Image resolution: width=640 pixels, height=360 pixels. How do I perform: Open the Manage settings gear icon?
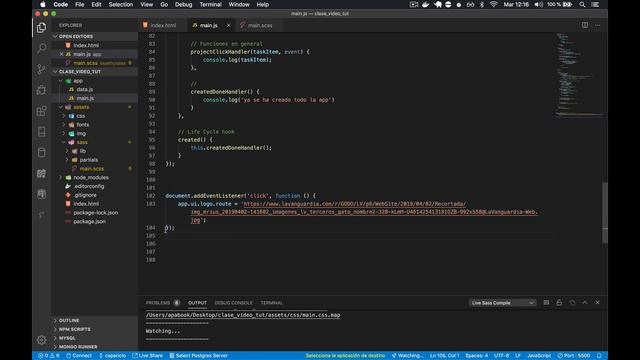tap(41, 340)
